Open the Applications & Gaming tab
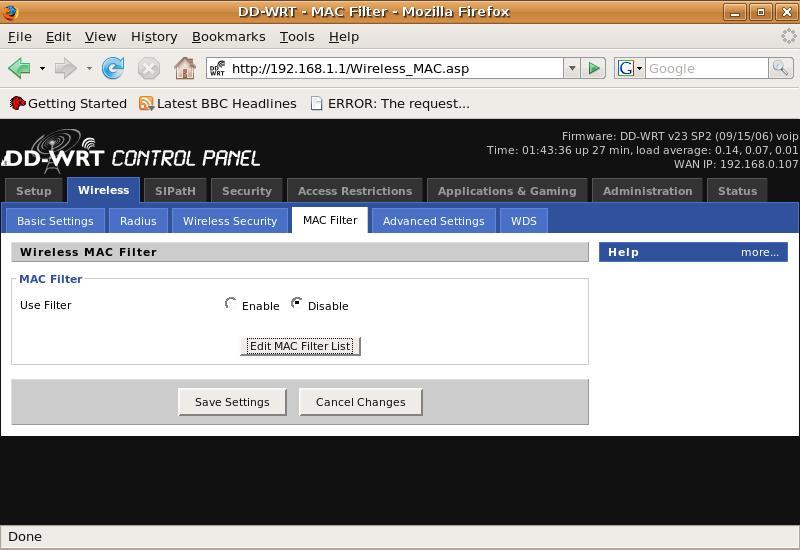Screen dimensions: 800x550 [x=507, y=190]
